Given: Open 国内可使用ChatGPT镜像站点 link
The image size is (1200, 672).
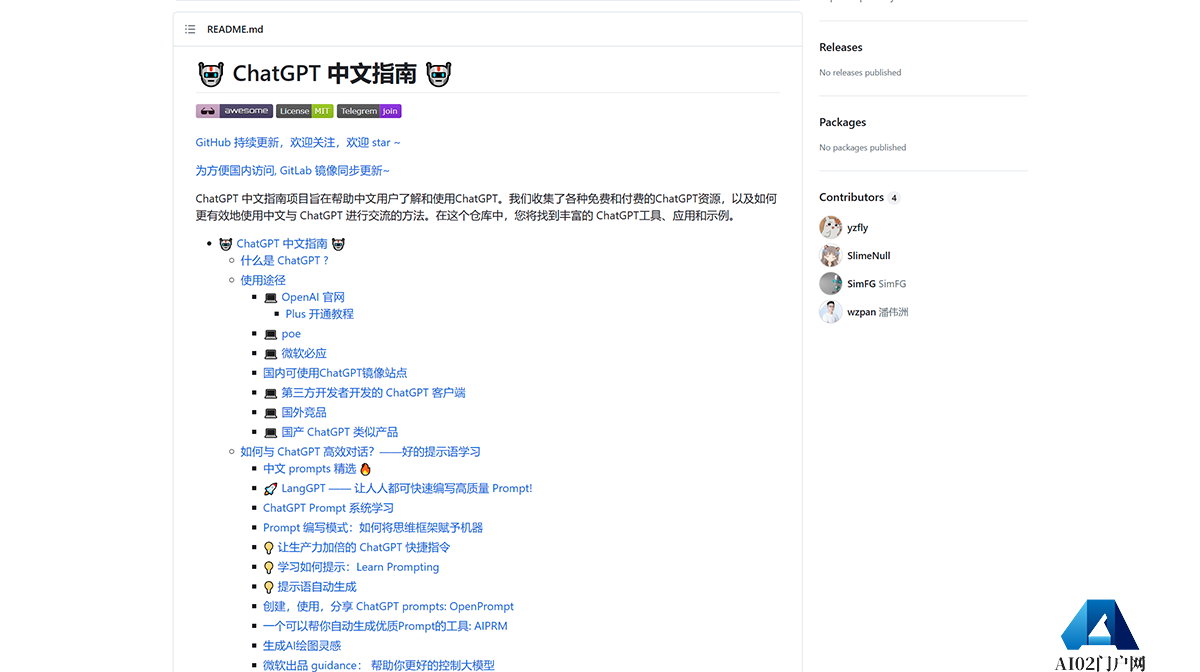Looking at the screenshot, I should pyautogui.click(x=335, y=373).
